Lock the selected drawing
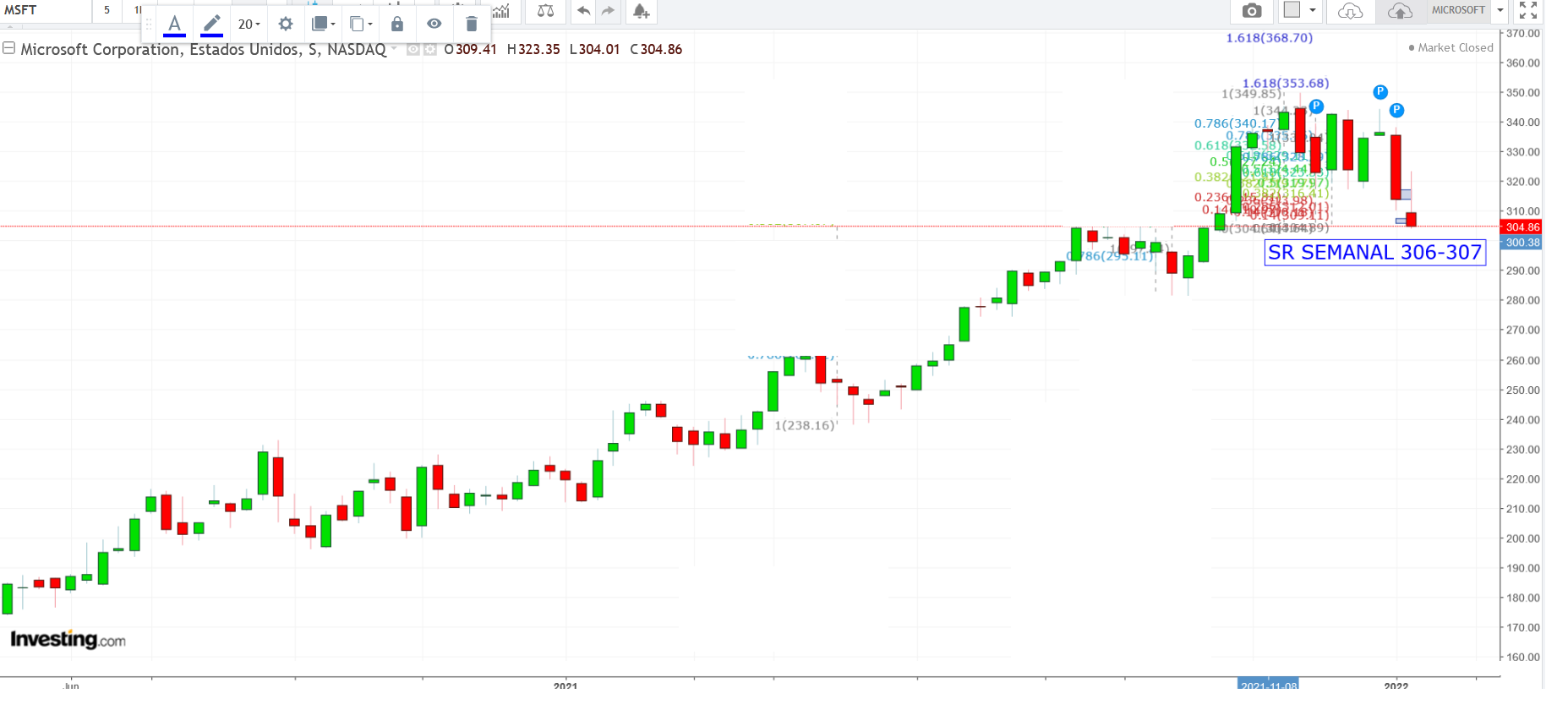The image size is (1568, 710). click(397, 24)
